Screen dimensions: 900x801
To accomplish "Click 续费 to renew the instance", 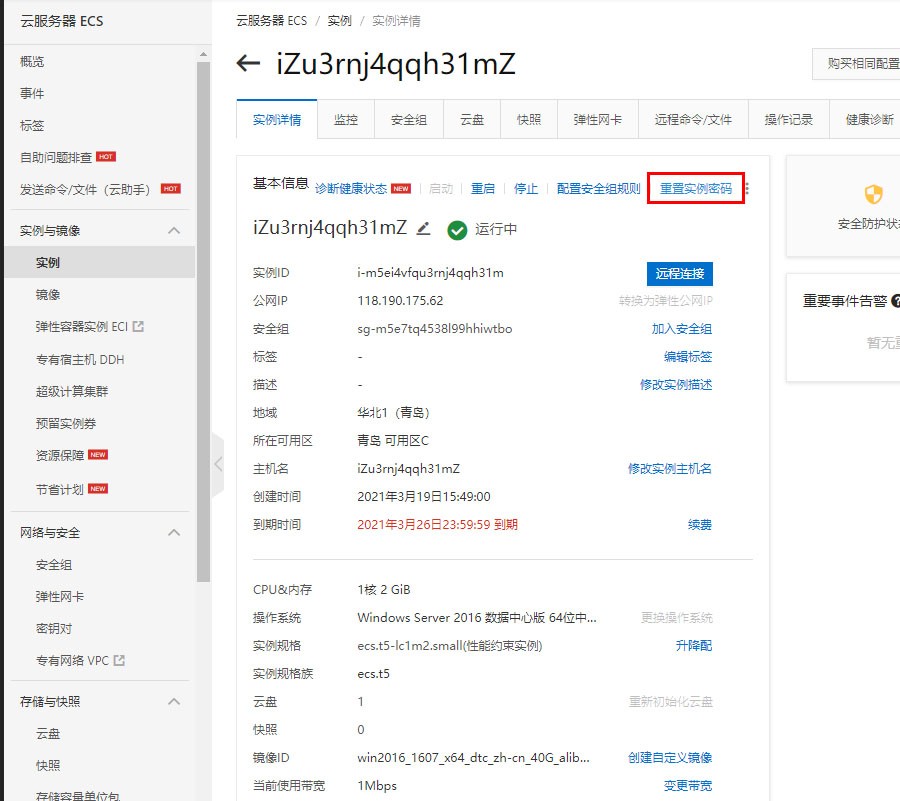I will point(700,524).
